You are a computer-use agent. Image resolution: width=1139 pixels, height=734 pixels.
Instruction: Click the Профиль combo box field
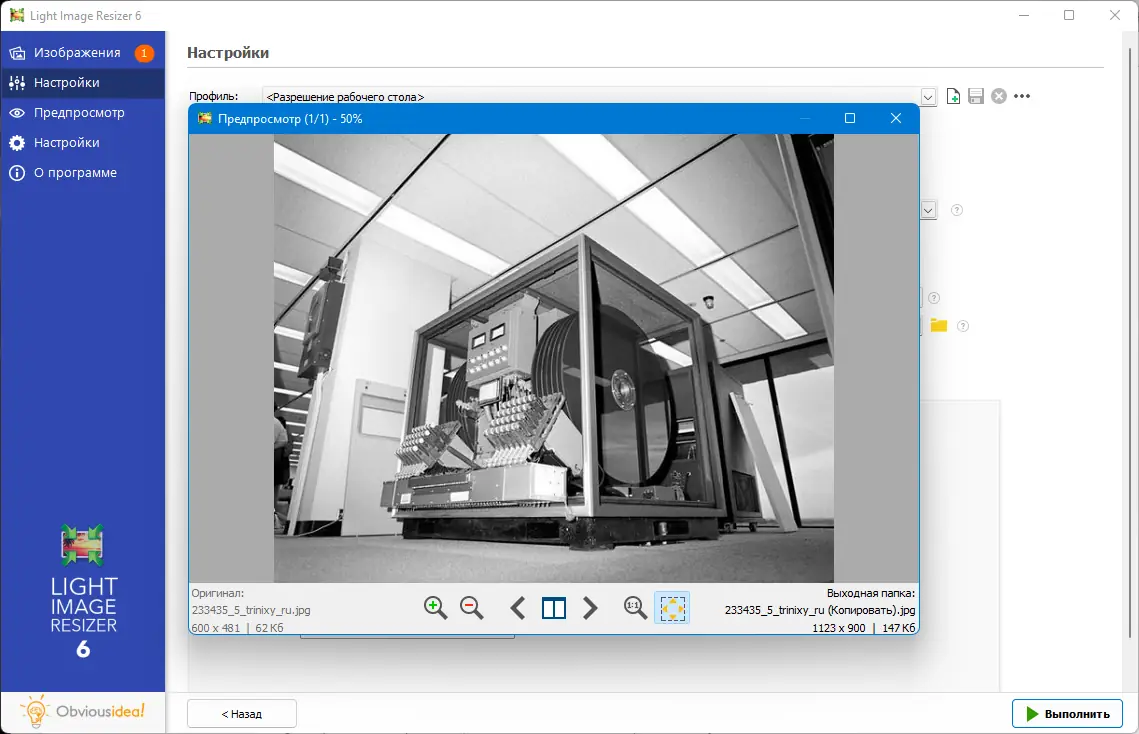pos(599,97)
